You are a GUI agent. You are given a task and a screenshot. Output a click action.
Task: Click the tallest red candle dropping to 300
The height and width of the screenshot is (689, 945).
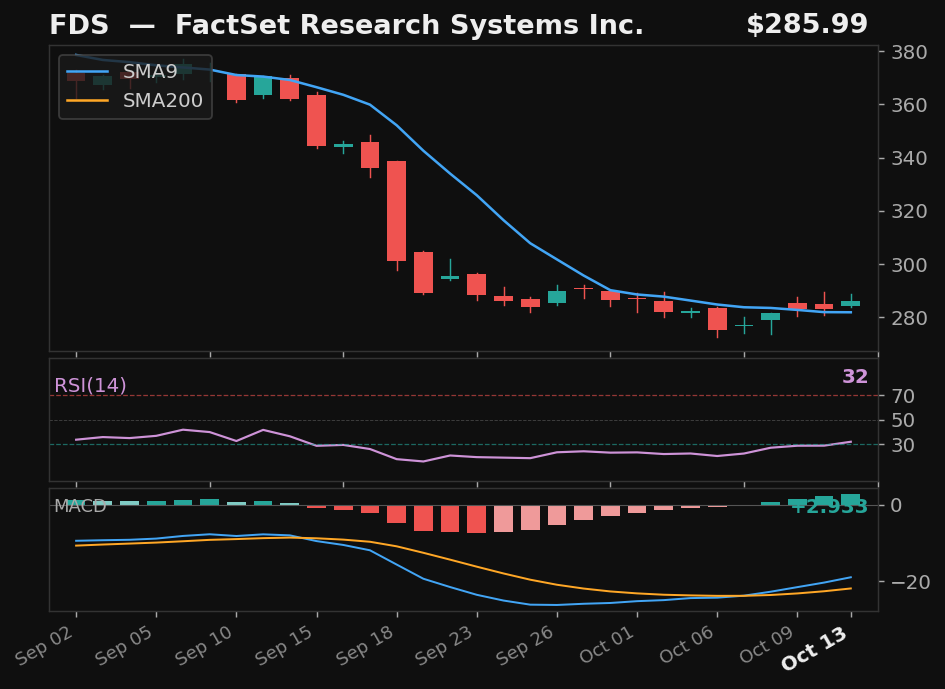point(397,211)
